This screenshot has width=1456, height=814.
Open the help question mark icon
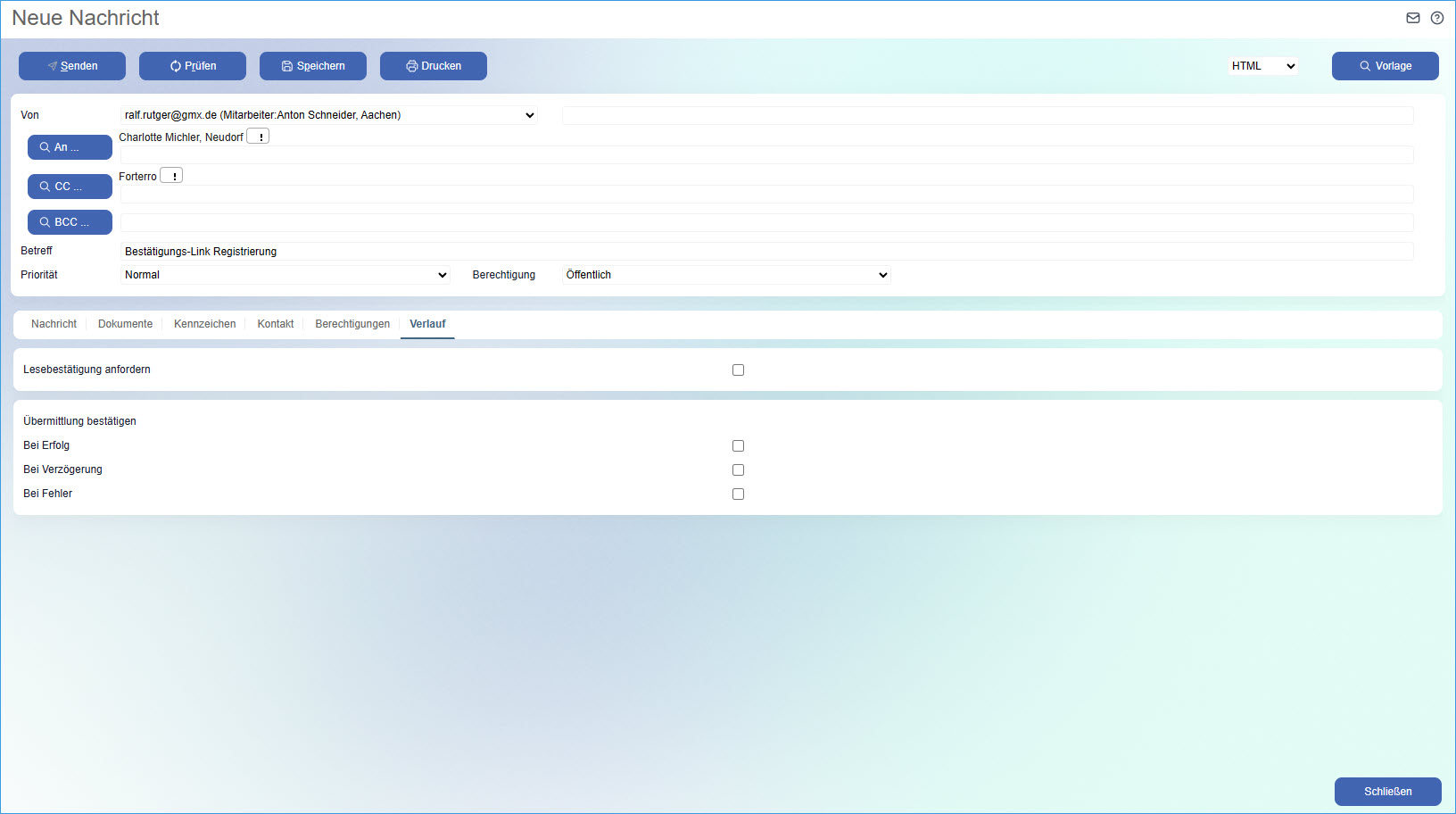coord(1437,18)
